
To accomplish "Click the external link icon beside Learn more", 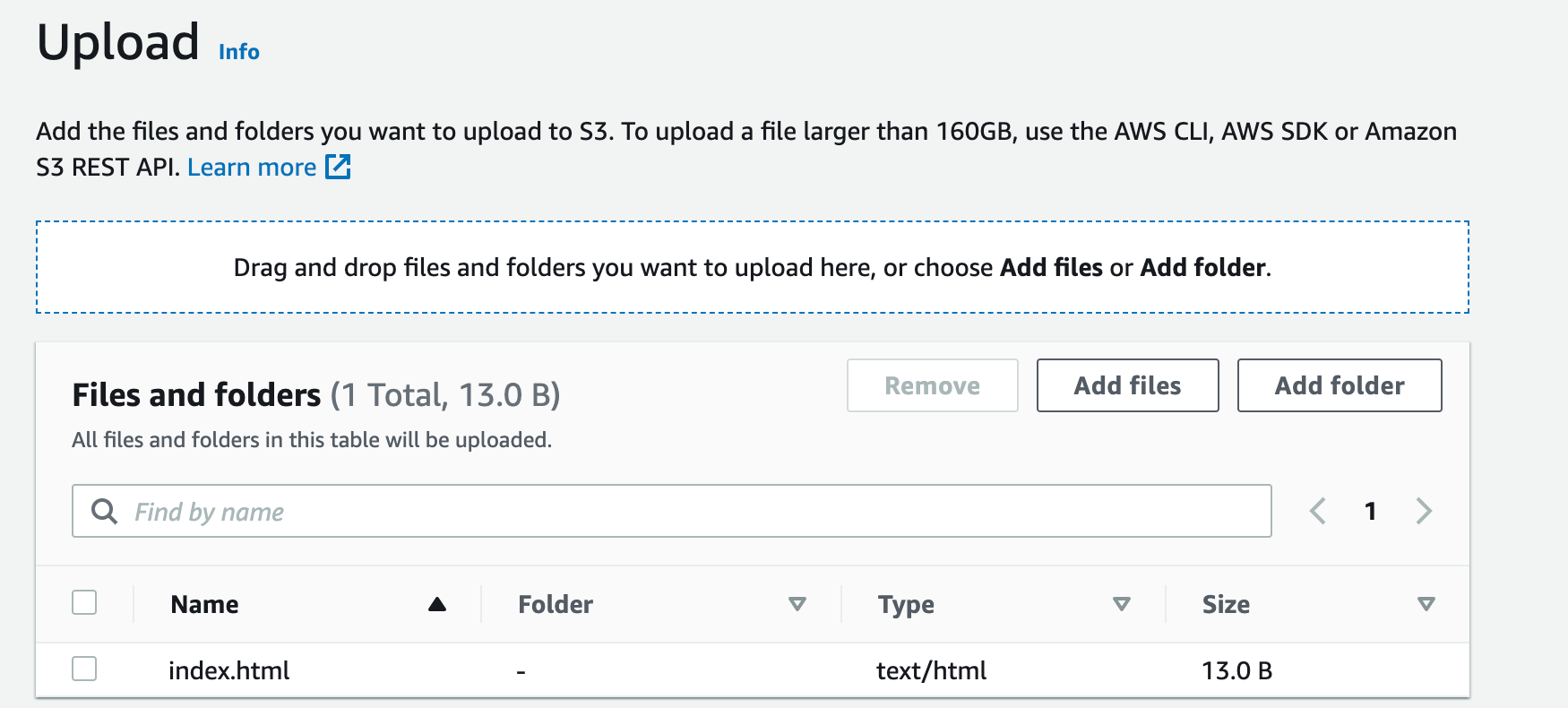I will (338, 167).
